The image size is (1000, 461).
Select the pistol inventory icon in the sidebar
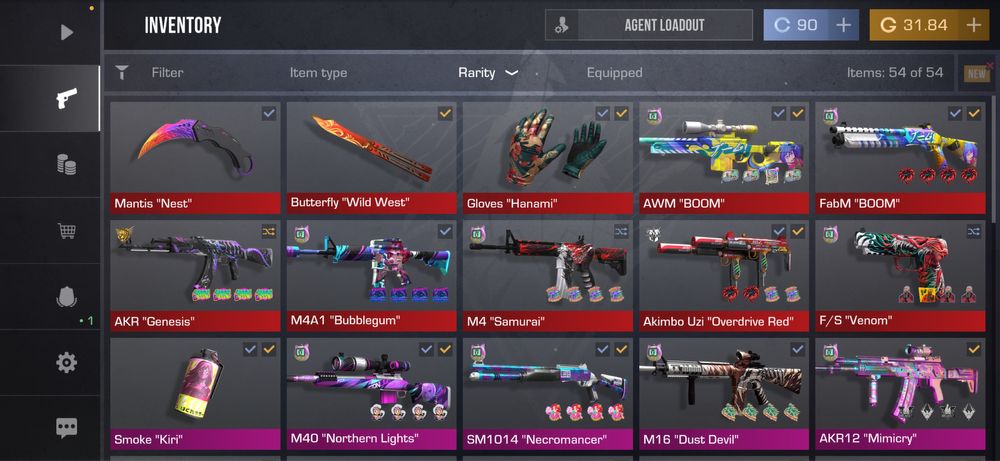[x=66, y=98]
